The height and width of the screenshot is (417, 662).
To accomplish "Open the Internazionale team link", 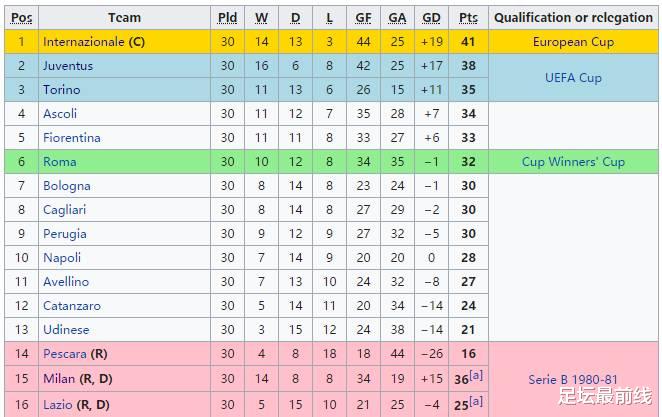I will click(x=84, y=42).
